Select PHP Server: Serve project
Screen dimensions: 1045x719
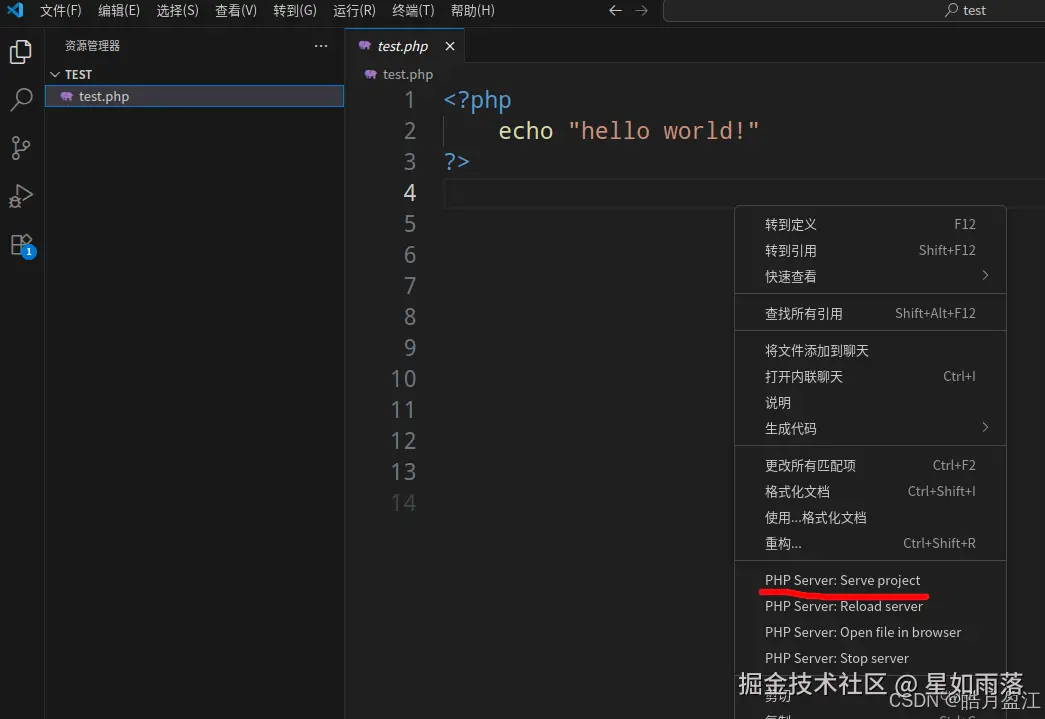coord(870,580)
